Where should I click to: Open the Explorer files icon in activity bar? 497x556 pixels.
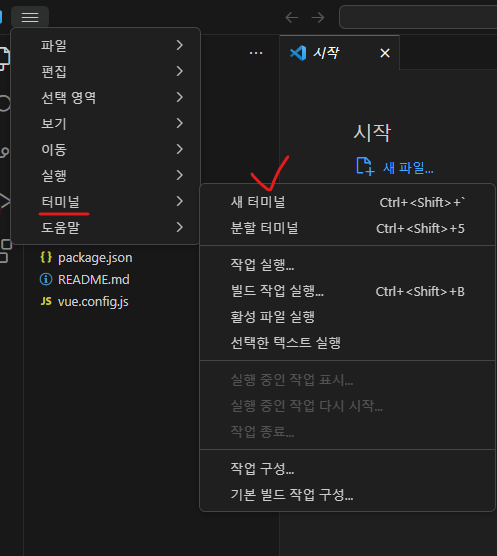point(4,59)
